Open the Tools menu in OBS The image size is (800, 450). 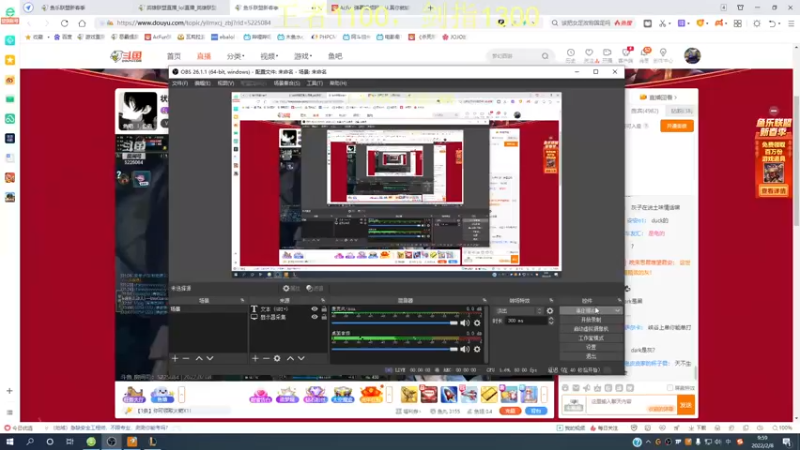click(314, 83)
